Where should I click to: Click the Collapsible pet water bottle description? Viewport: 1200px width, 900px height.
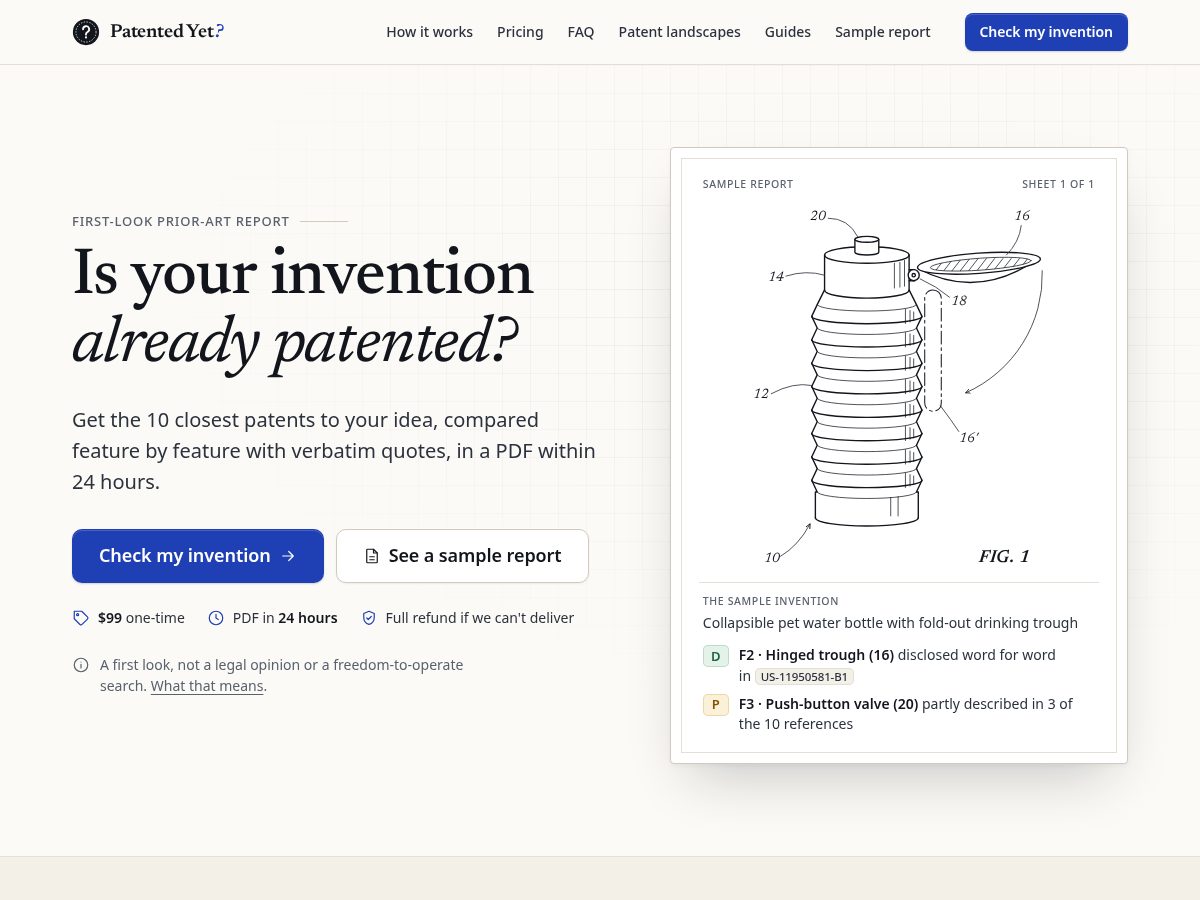coord(890,623)
